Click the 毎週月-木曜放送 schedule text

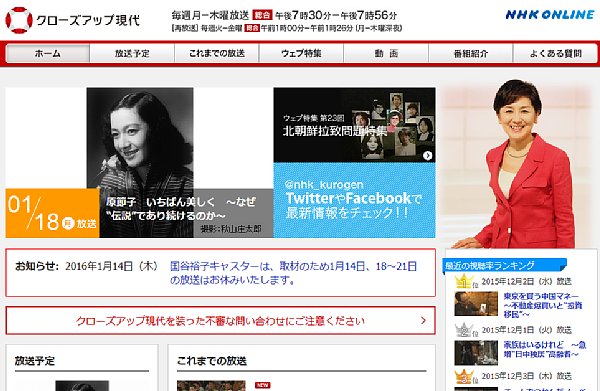pos(210,15)
